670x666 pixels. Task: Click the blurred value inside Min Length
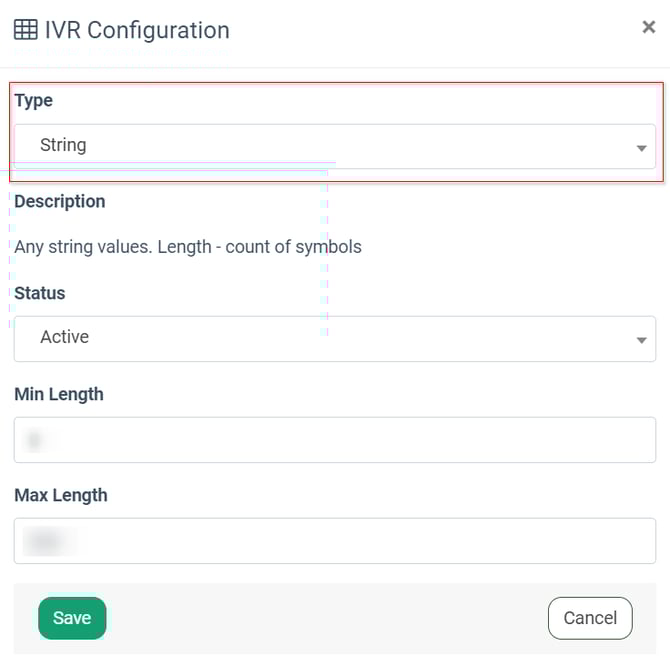tap(36, 440)
